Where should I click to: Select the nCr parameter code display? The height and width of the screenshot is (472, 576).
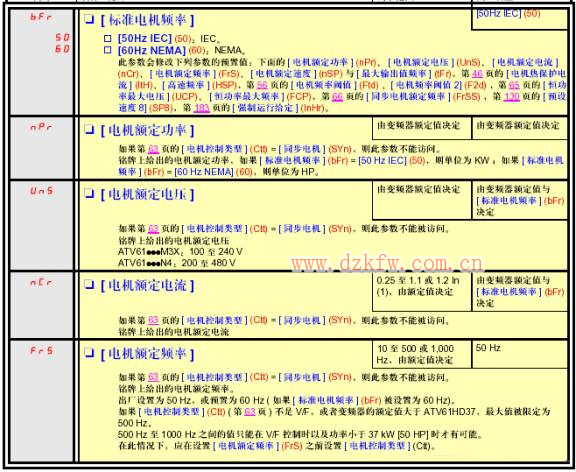[x=41, y=282]
